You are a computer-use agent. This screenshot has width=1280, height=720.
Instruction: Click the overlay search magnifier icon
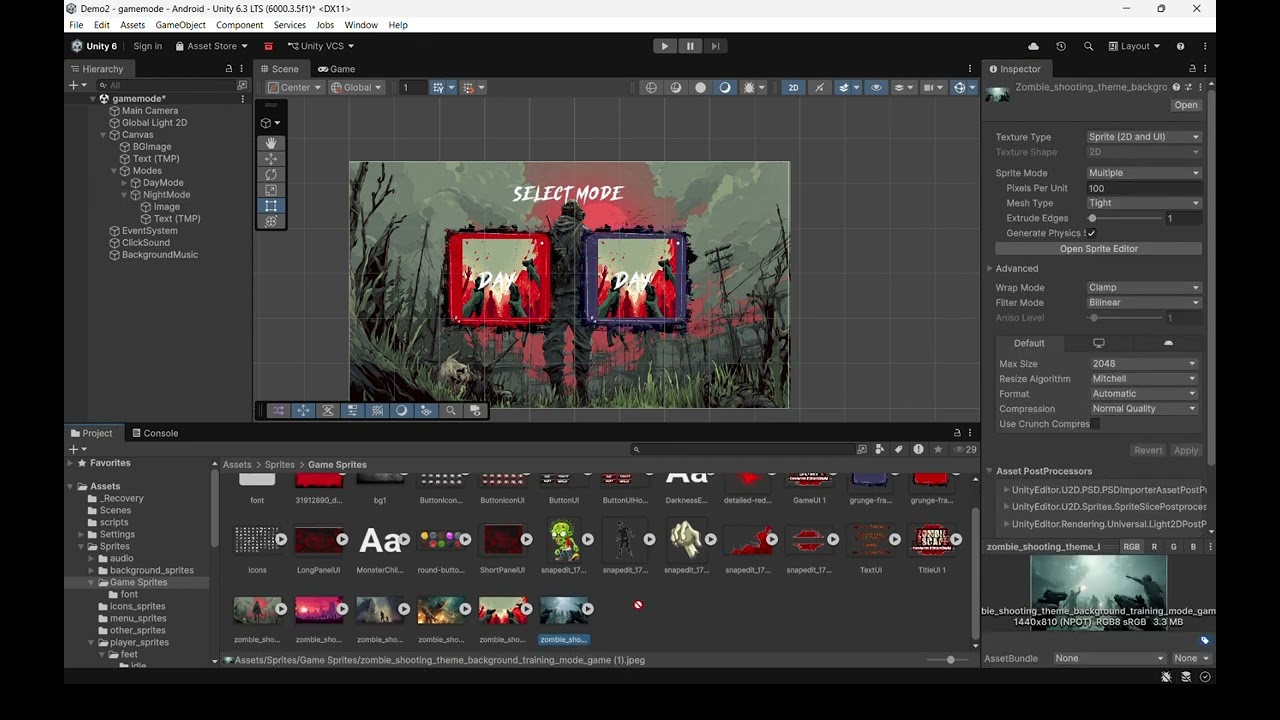coord(451,411)
